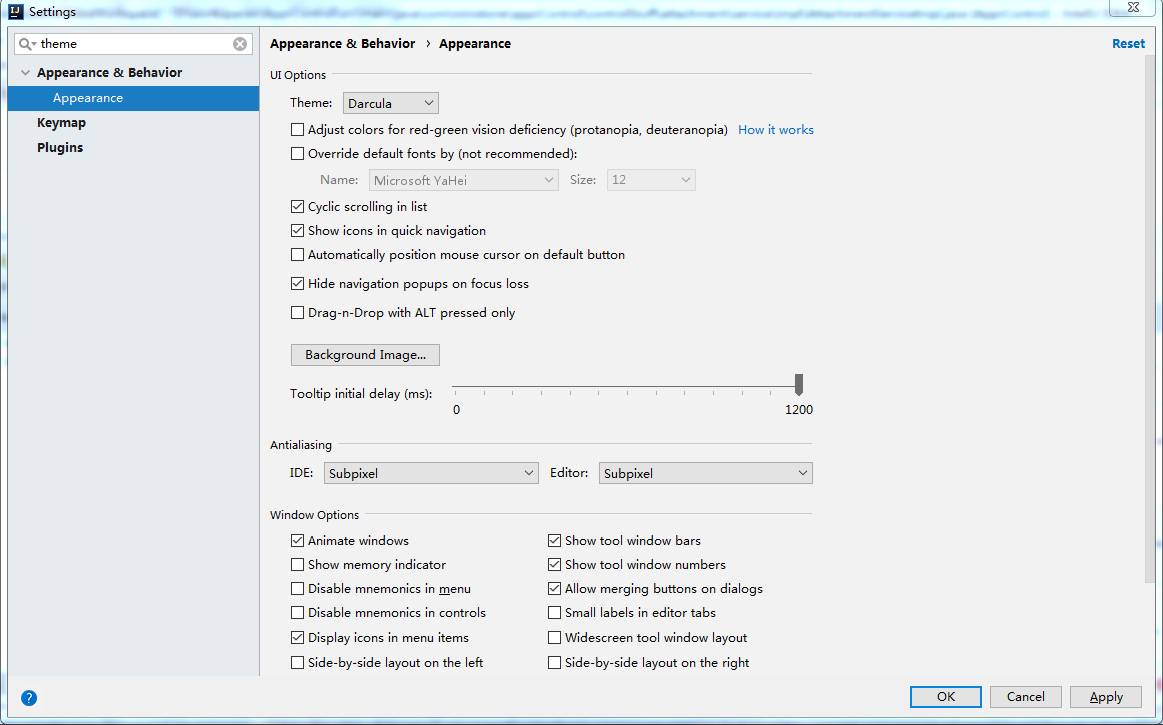Select Keymap in the settings tree
This screenshot has width=1163, height=725.
point(62,122)
